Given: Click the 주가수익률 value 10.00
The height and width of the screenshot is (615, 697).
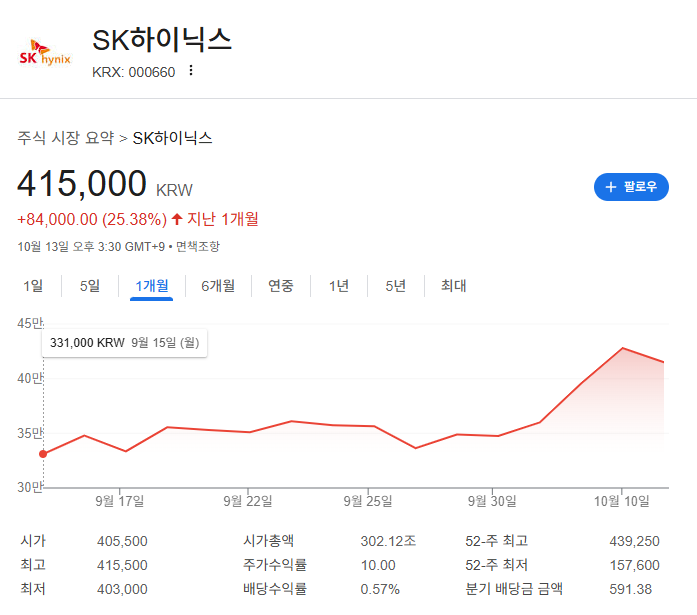Looking at the screenshot, I should [378, 565].
